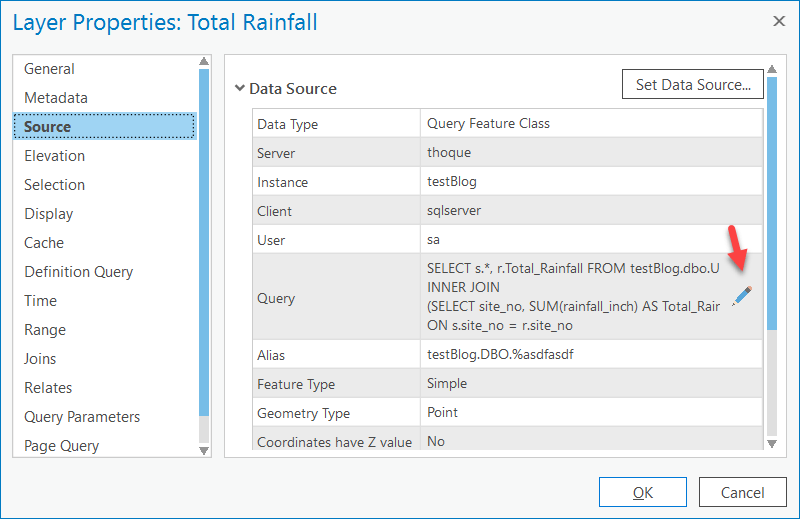
Task: Click the 'Alias' row label
Action: 270,355
